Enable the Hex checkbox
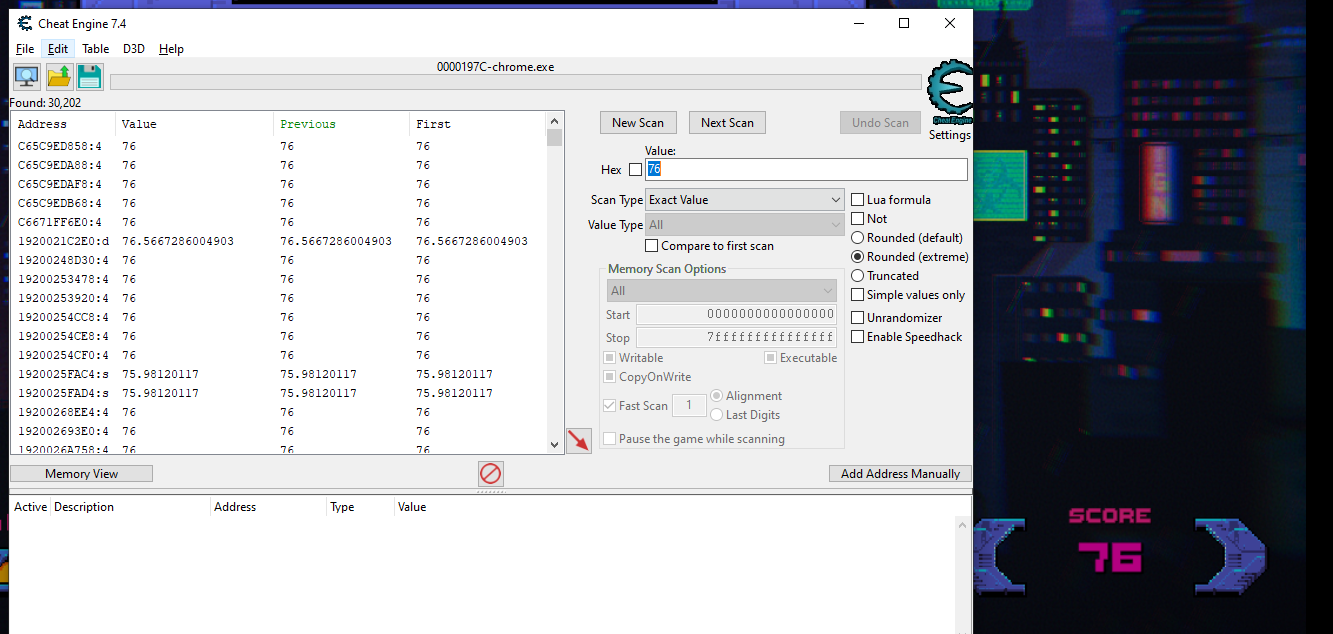This screenshot has height=634, width=1333. point(635,170)
